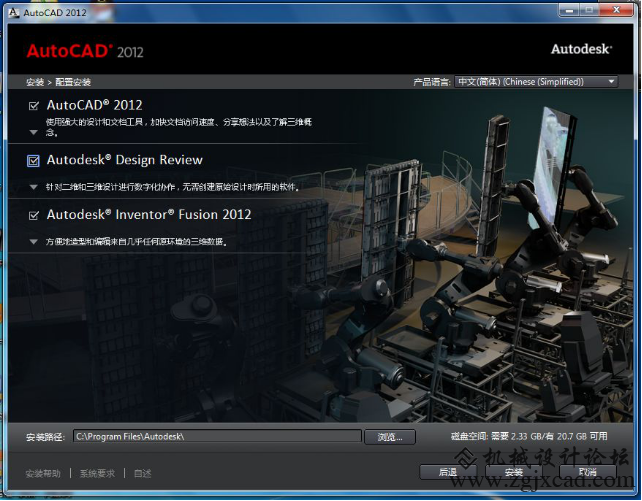The height and width of the screenshot is (501, 642).
Task: Click the install path input field
Action: click(x=217, y=436)
